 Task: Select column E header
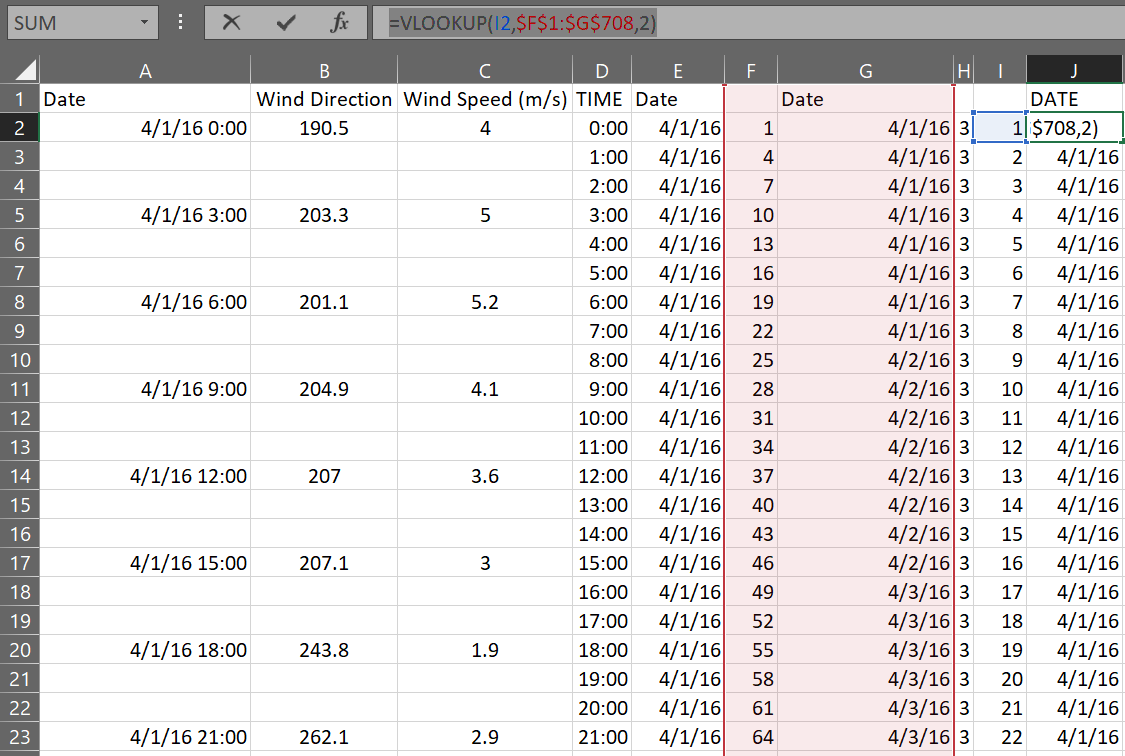[678, 70]
